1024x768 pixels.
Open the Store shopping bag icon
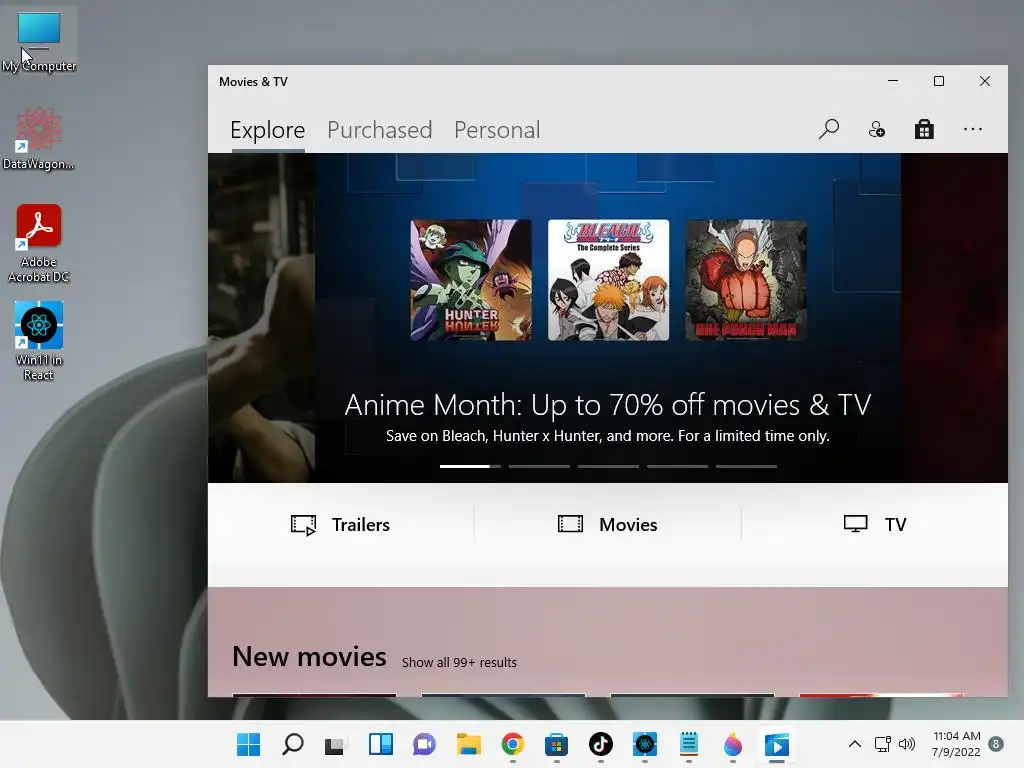coord(924,129)
